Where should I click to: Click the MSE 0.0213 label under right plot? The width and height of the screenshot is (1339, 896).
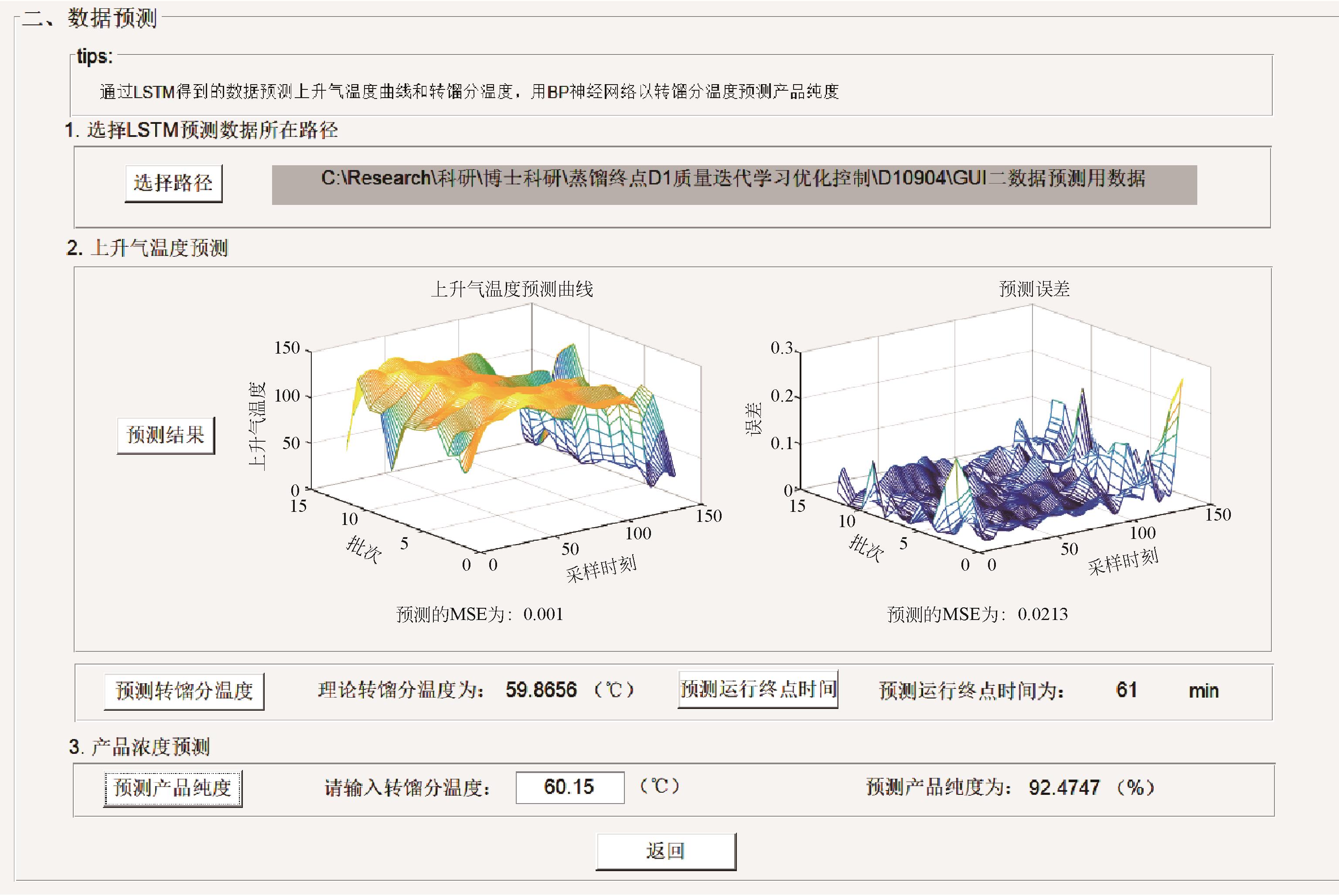(x=977, y=614)
